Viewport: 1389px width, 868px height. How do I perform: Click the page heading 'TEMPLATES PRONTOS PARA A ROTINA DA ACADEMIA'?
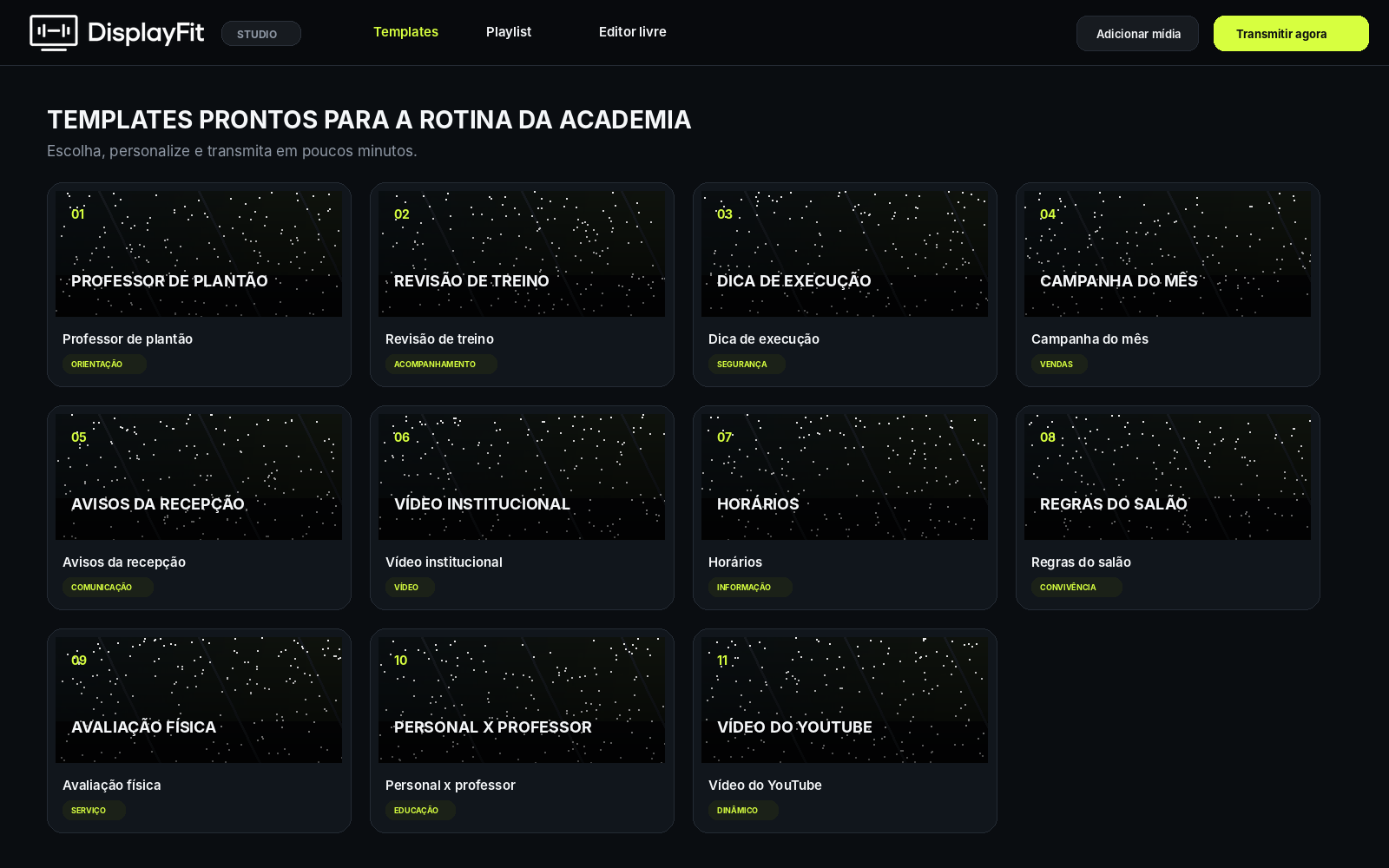coord(369,120)
